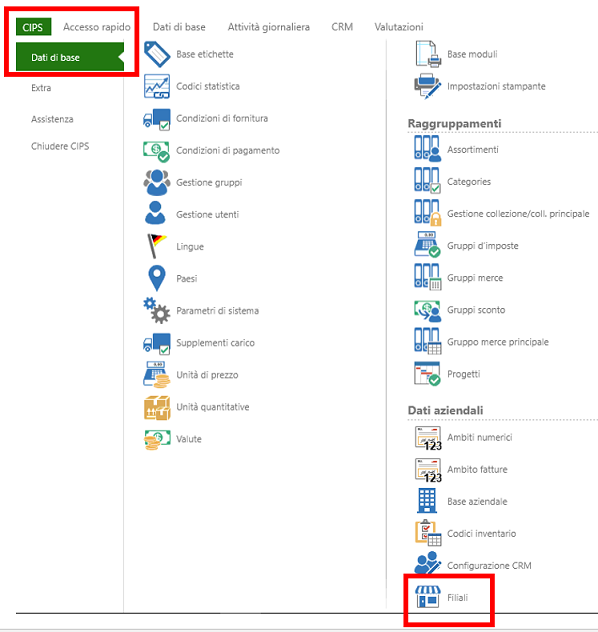Click the Unità quantitative boxes icon
The image size is (598, 632).
pyautogui.click(x=157, y=407)
